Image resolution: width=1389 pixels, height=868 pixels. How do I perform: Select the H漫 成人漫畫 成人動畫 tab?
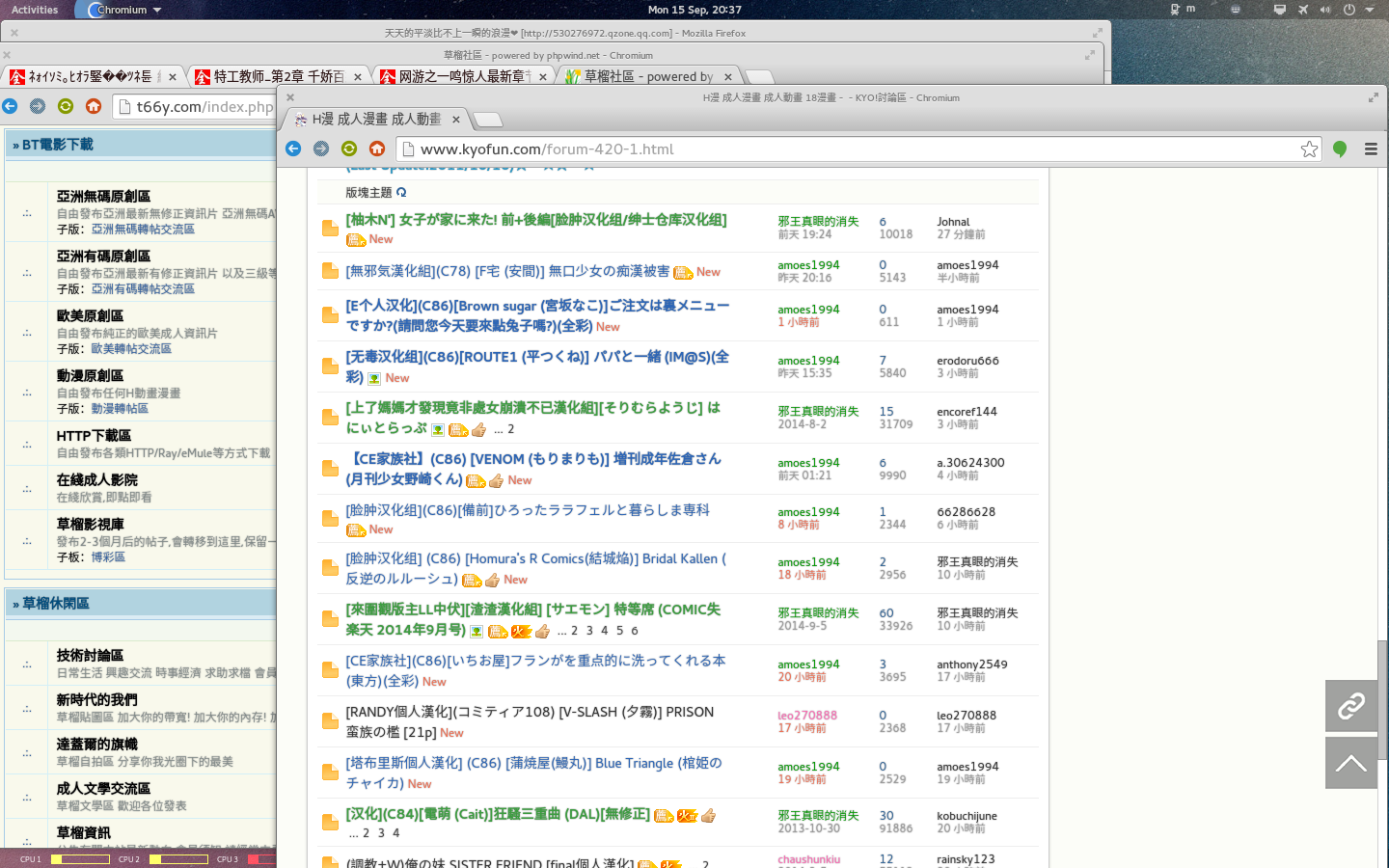point(376,120)
